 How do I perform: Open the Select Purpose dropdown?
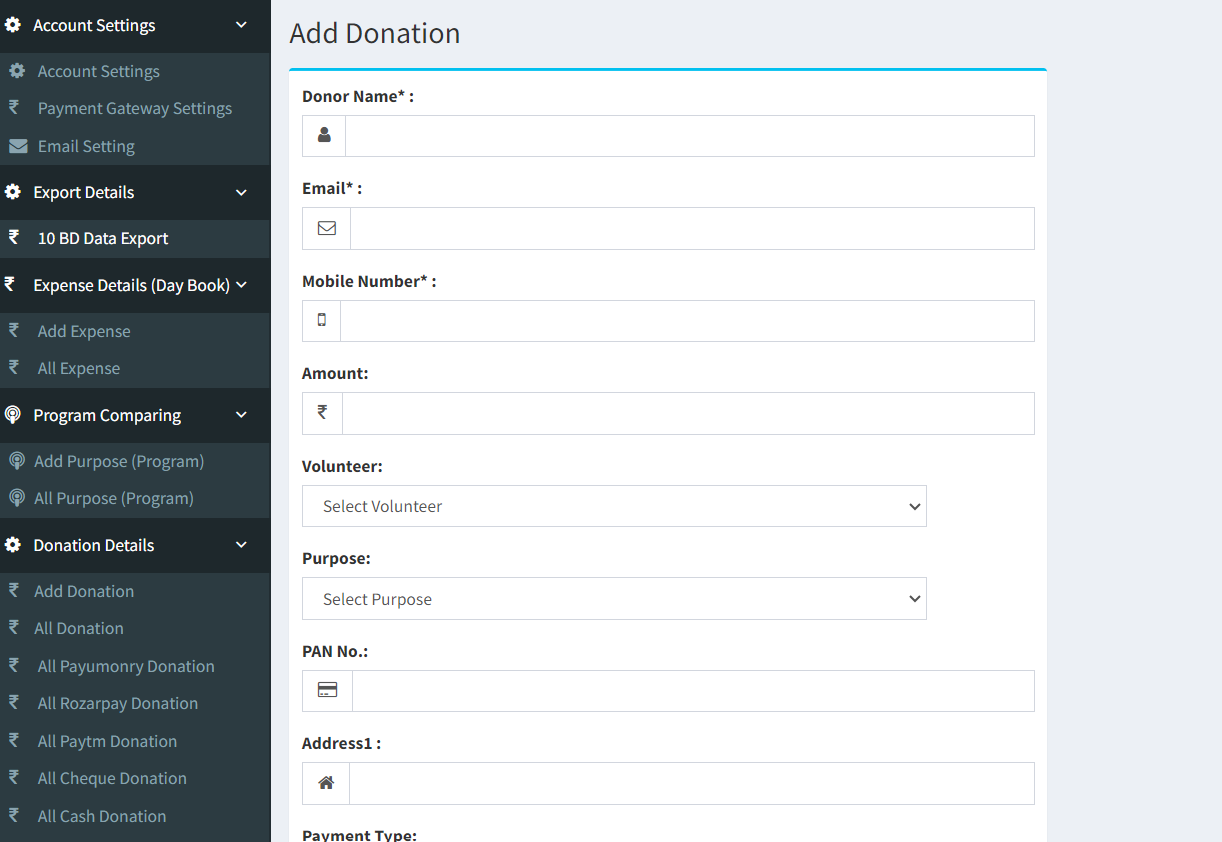[614, 599]
